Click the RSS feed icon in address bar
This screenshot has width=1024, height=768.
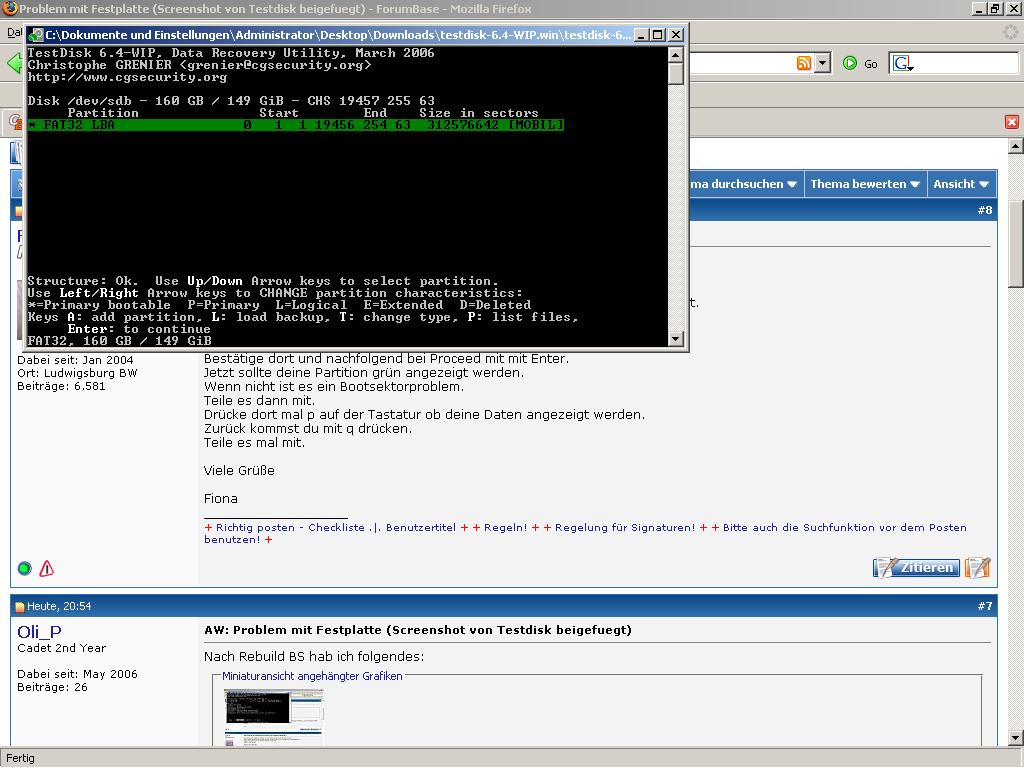coord(804,63)
